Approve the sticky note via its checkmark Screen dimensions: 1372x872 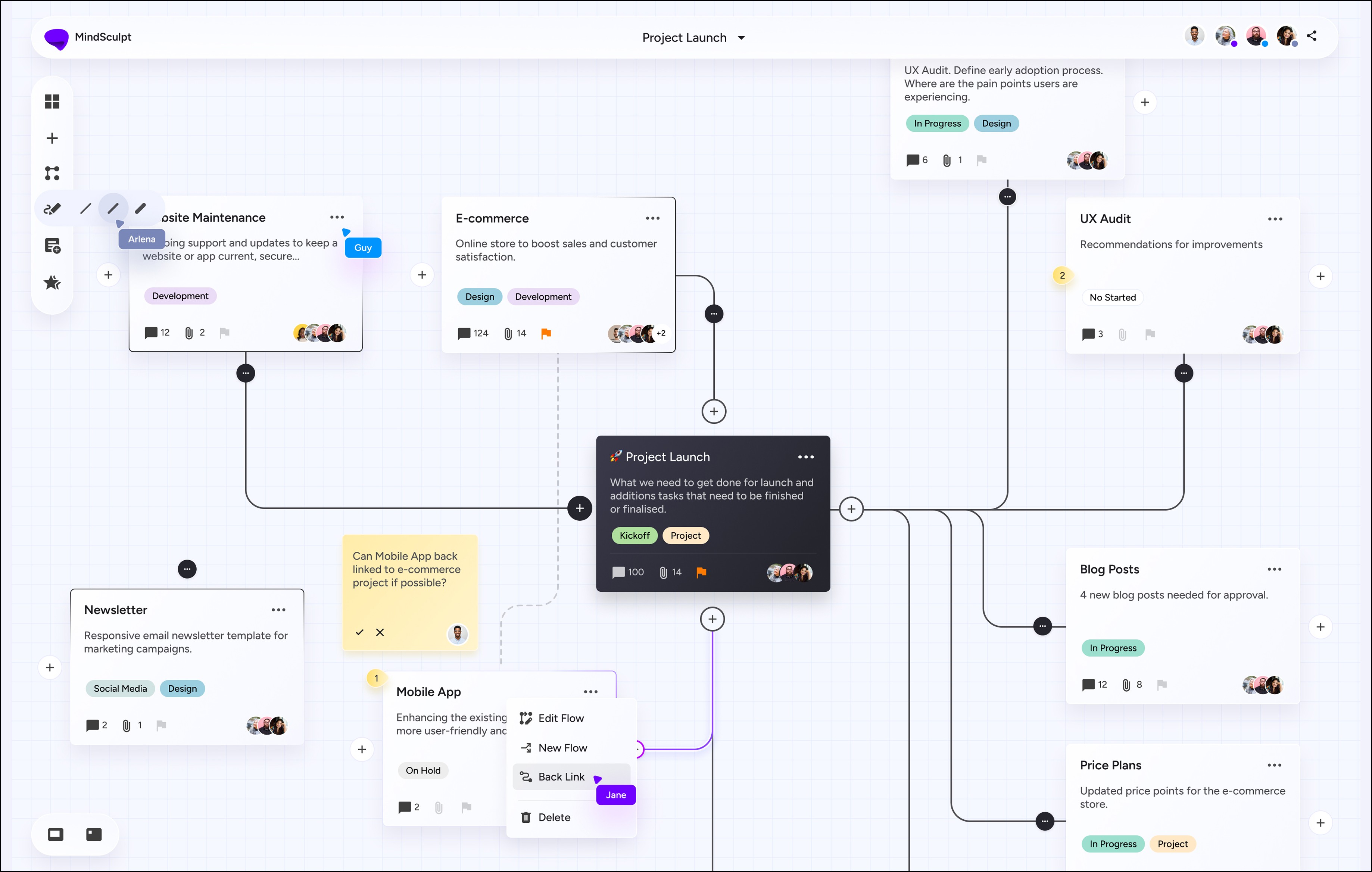(359, 632)
